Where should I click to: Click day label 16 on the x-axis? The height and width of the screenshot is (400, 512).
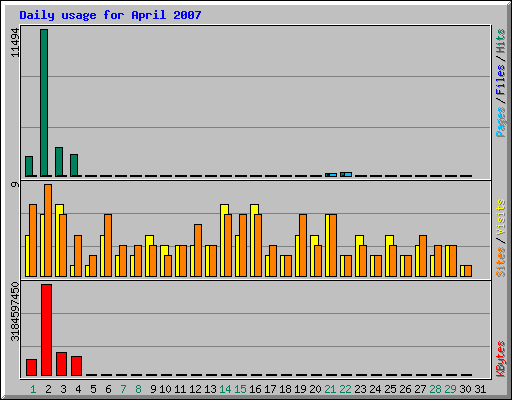coord(255,389)
